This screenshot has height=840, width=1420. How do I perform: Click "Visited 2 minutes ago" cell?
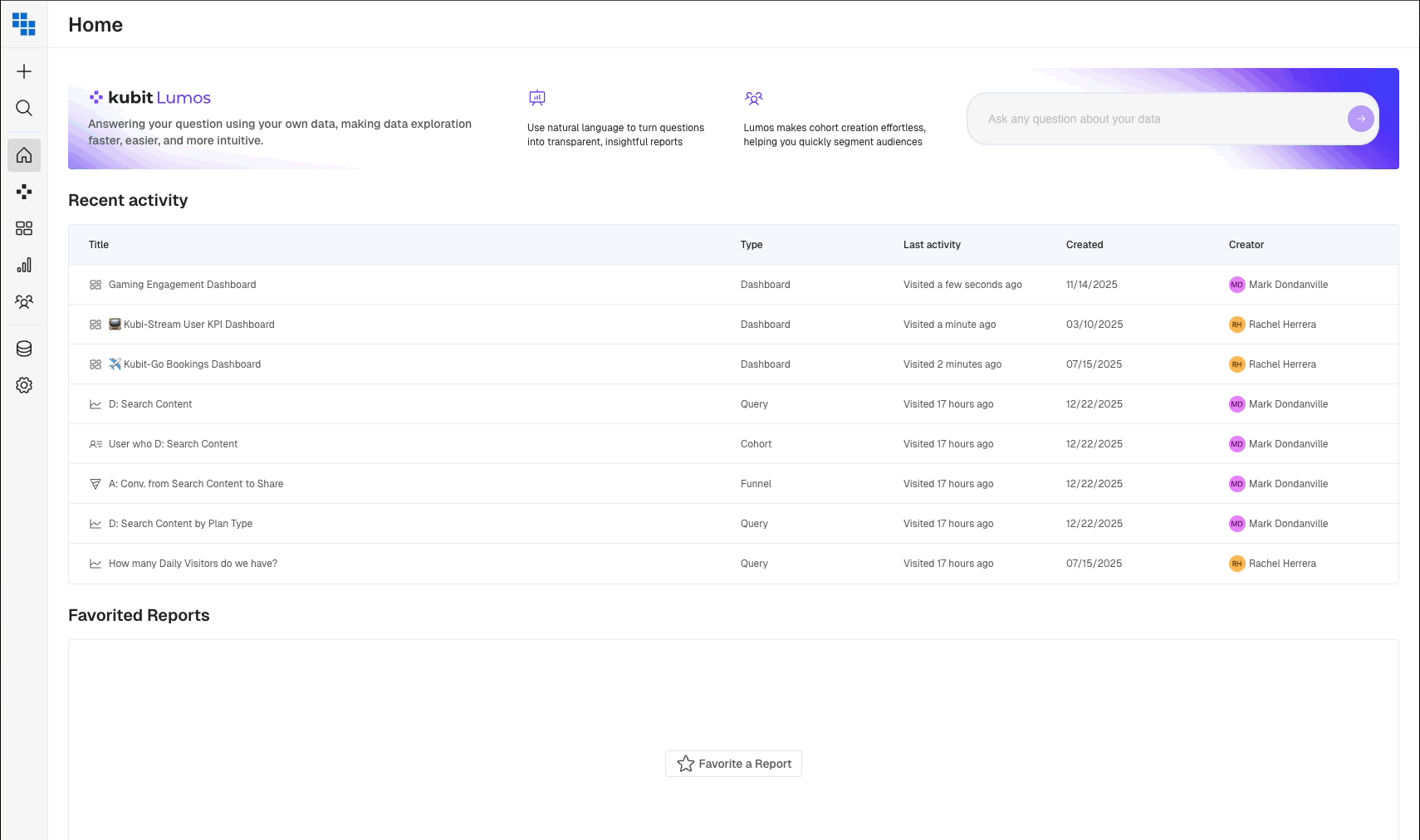(x=952, y=364)
